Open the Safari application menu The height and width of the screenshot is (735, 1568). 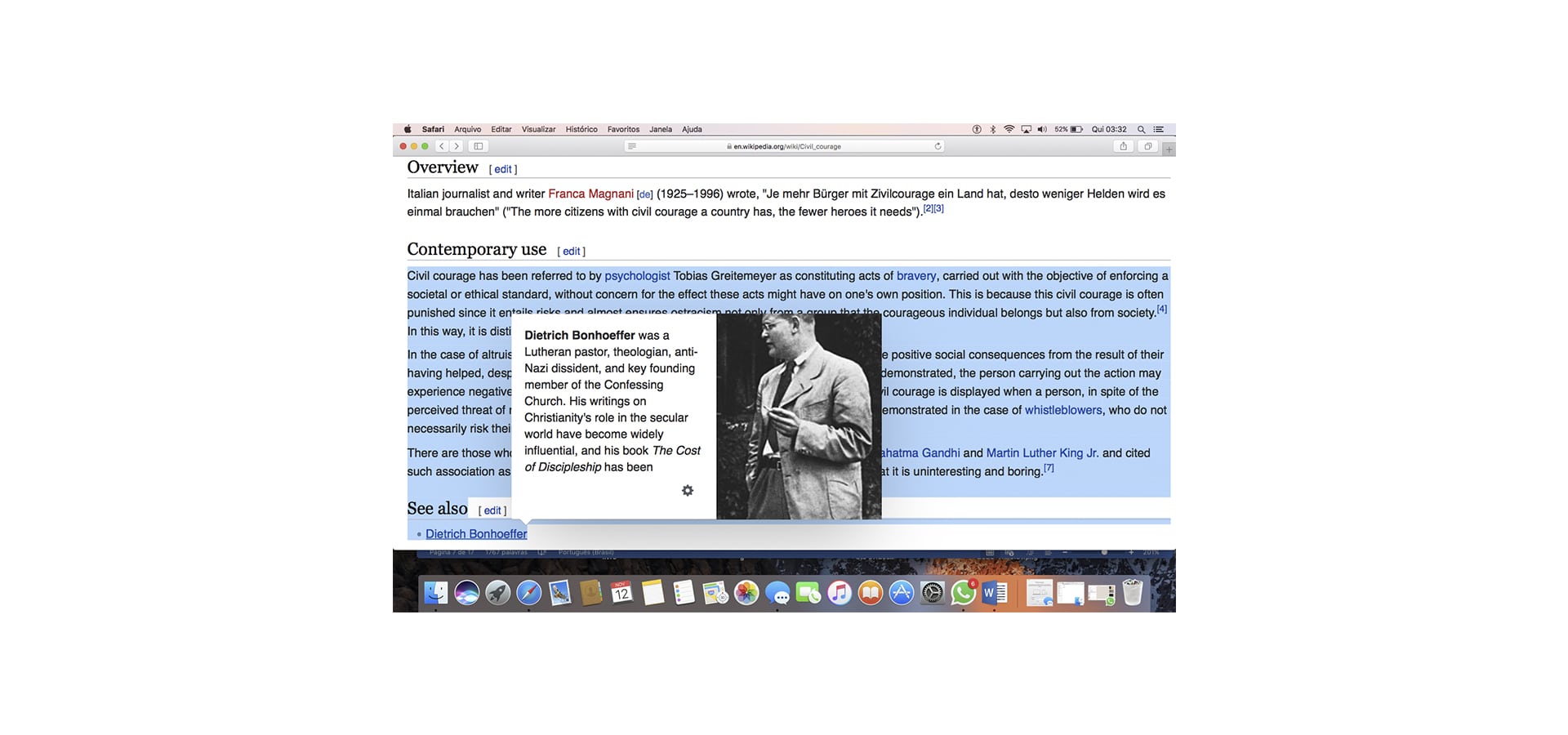pos(433,129)
